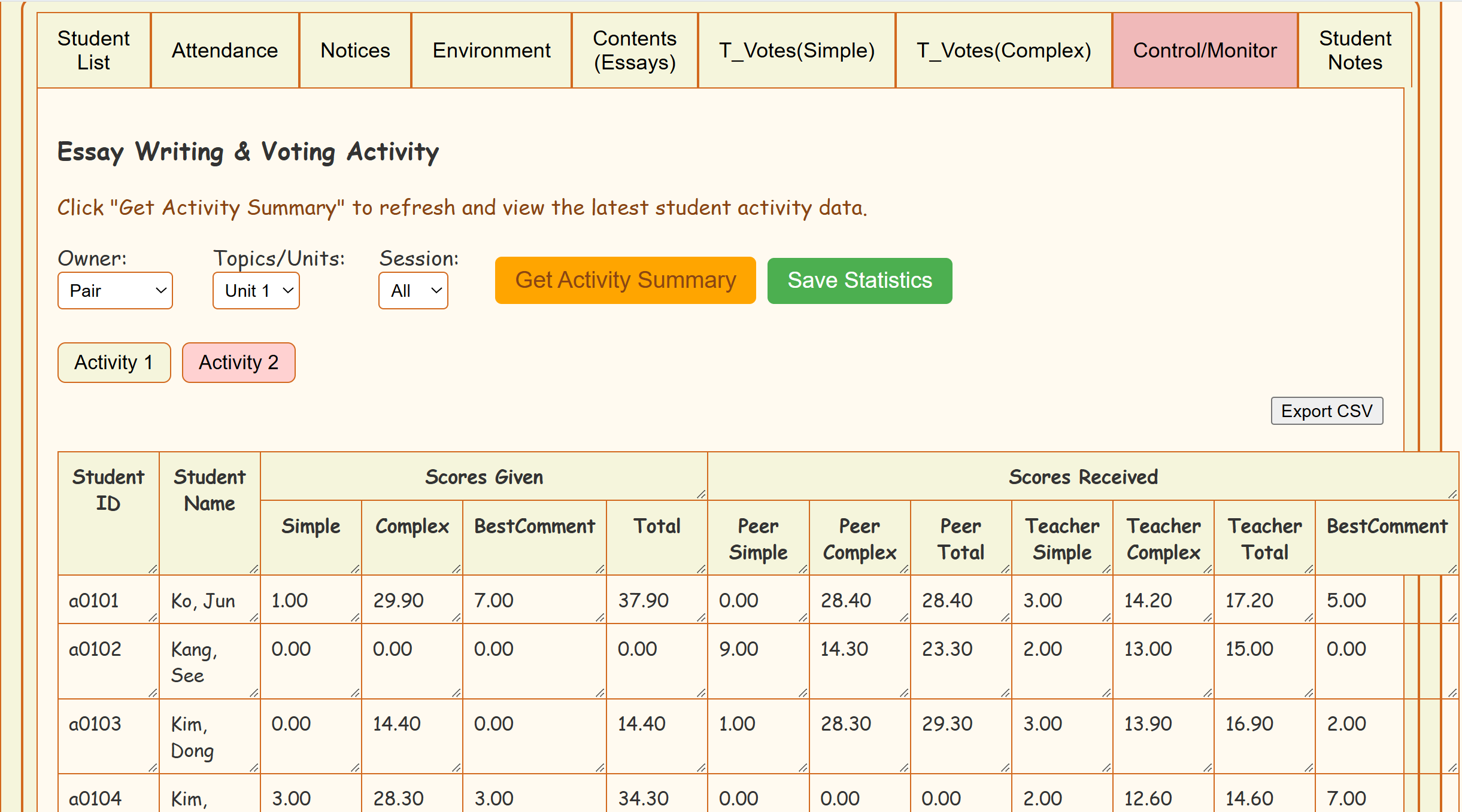Viewport: 1462px width, 812px height.
Task: Switch to the Notices tab
Action: [x=355, y=50]
